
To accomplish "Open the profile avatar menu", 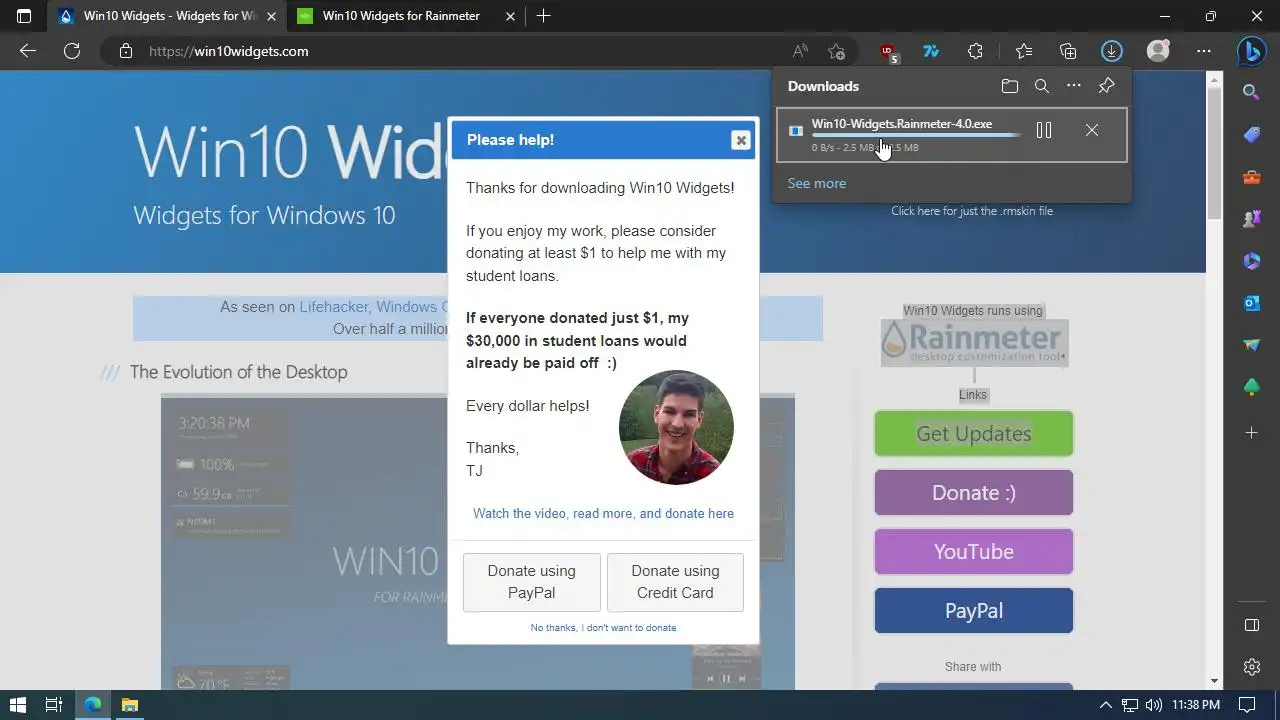I will coord(1158,51).
